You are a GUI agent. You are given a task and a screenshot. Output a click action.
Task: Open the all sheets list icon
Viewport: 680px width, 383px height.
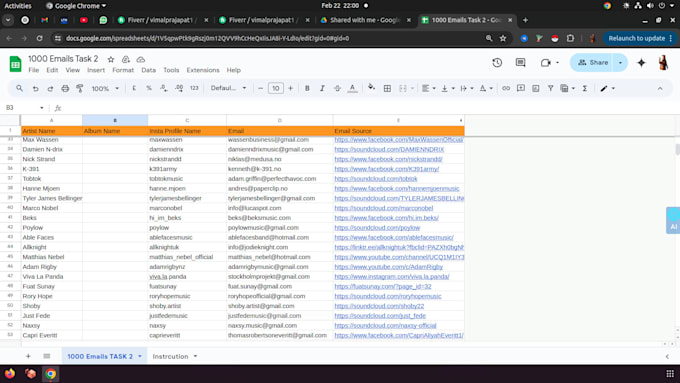tap(47, 356)
